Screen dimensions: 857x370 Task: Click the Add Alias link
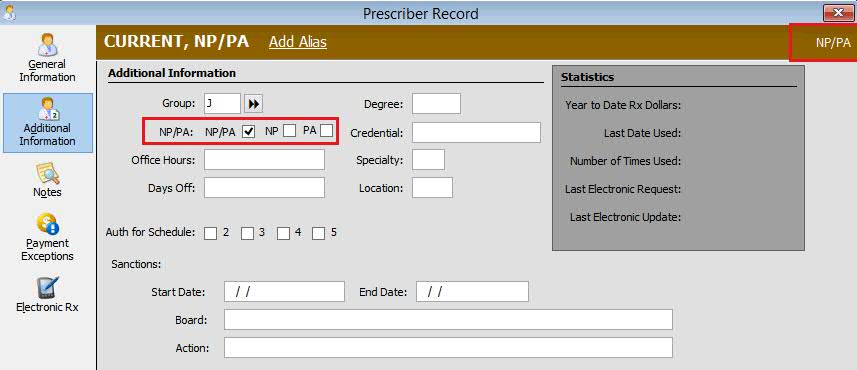coord(298,42)
